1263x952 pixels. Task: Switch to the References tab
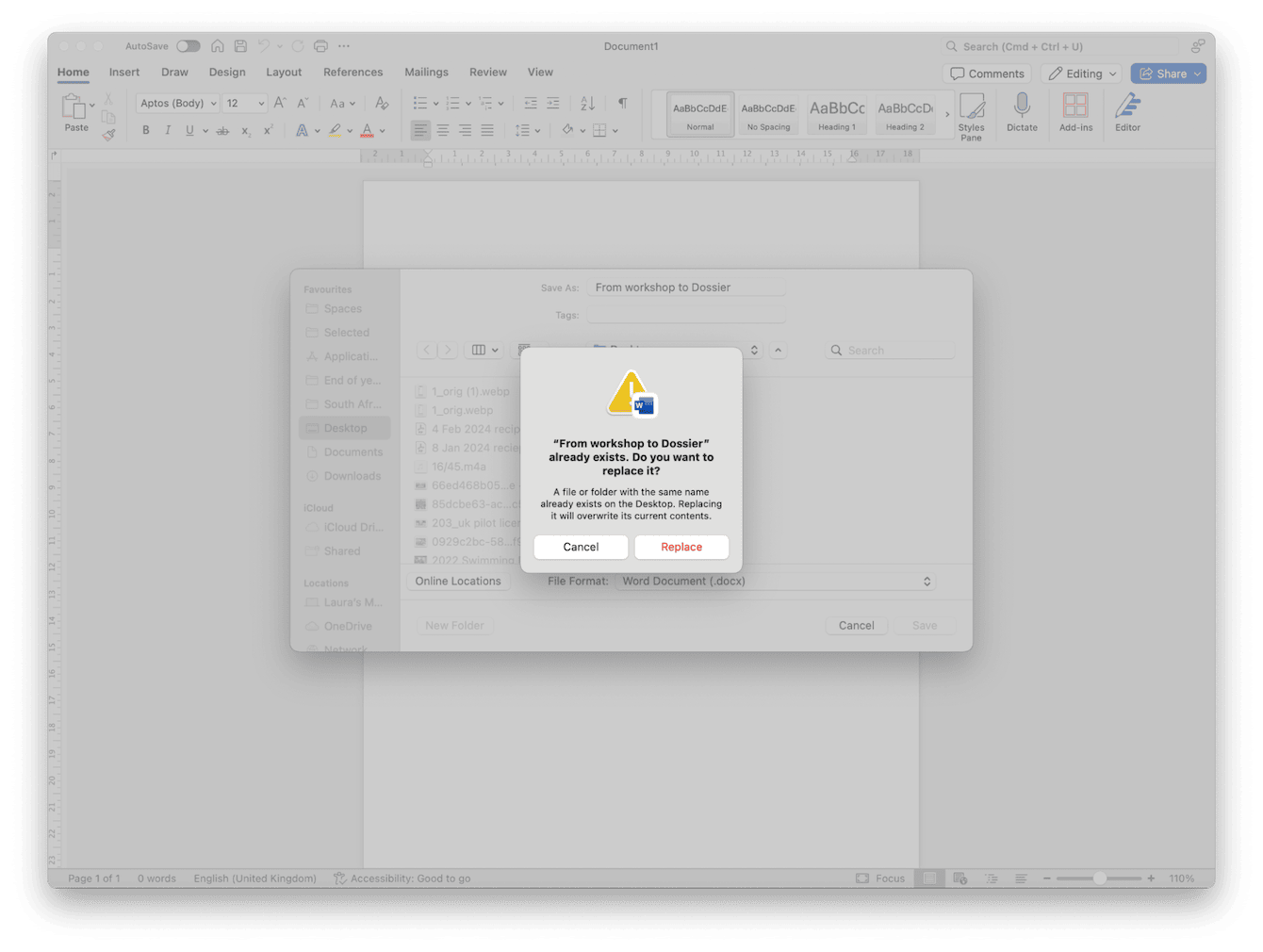click(x=353, y=72)
